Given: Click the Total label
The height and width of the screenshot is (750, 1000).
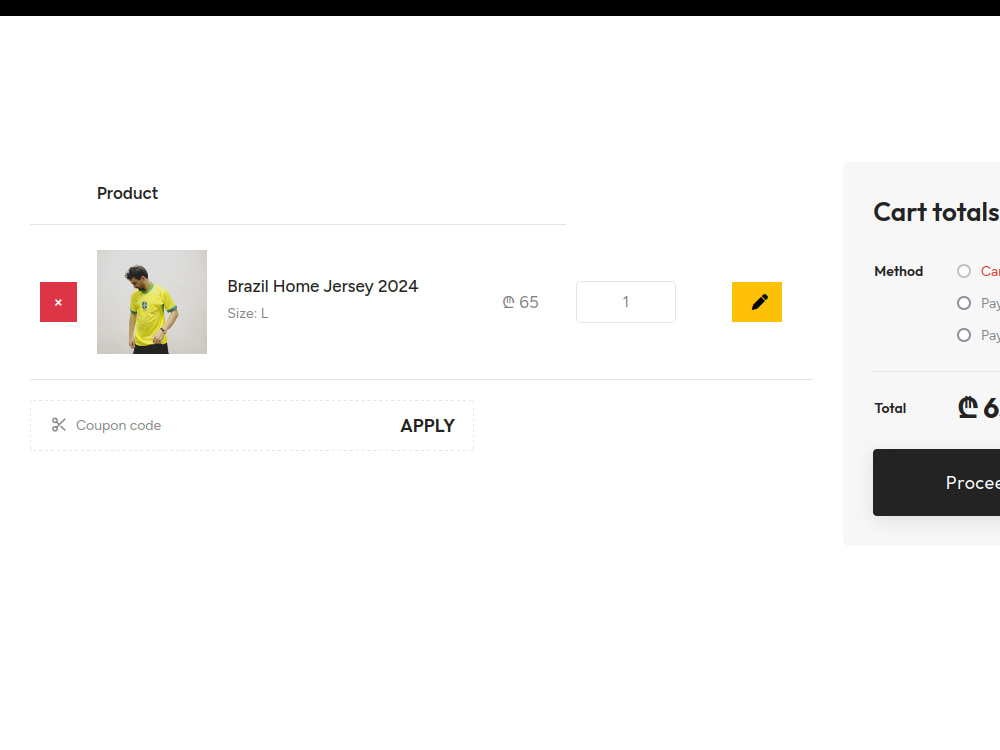Looking at the screenshot, I should (x=890, y=408).
